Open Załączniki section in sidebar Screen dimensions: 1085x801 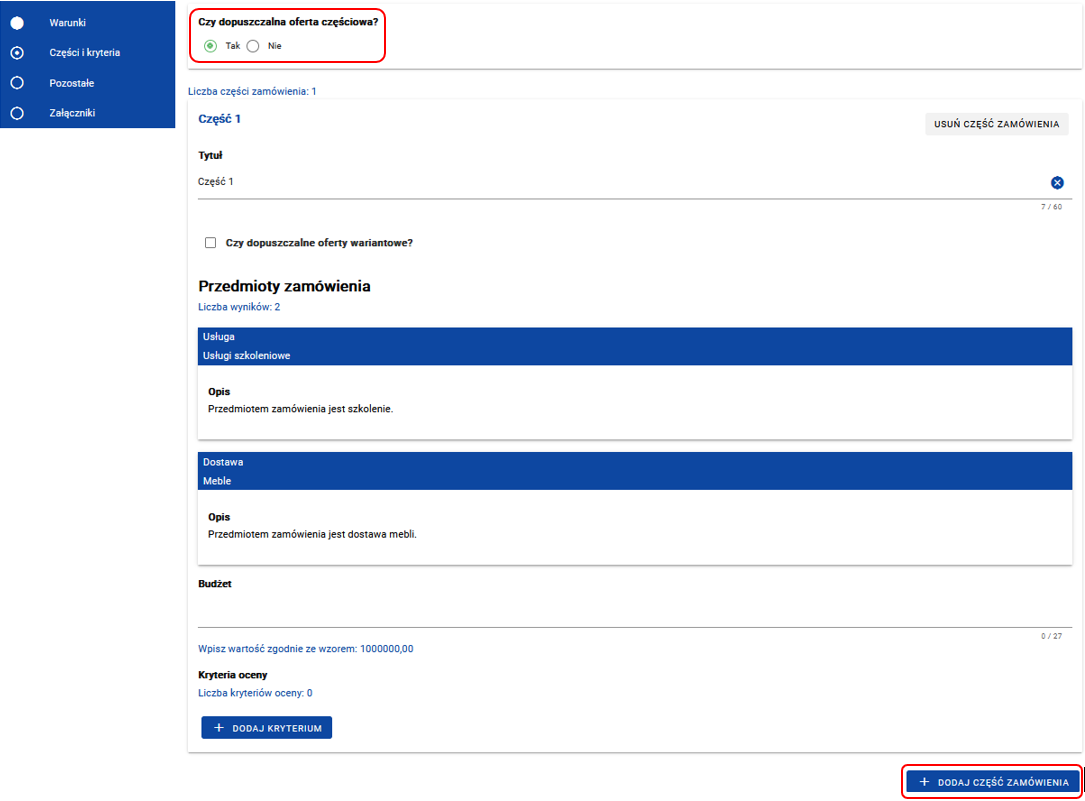[72, 113]
